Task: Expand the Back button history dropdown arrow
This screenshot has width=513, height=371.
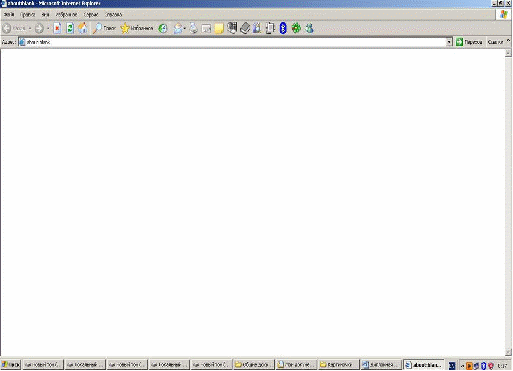Action: (x=30, y=29)
